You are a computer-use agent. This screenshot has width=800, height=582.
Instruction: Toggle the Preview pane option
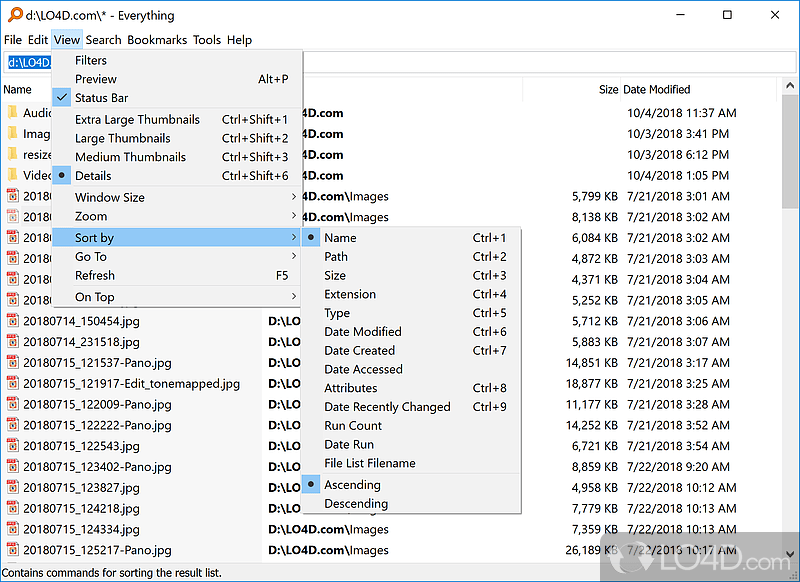(x=177, y=79)
